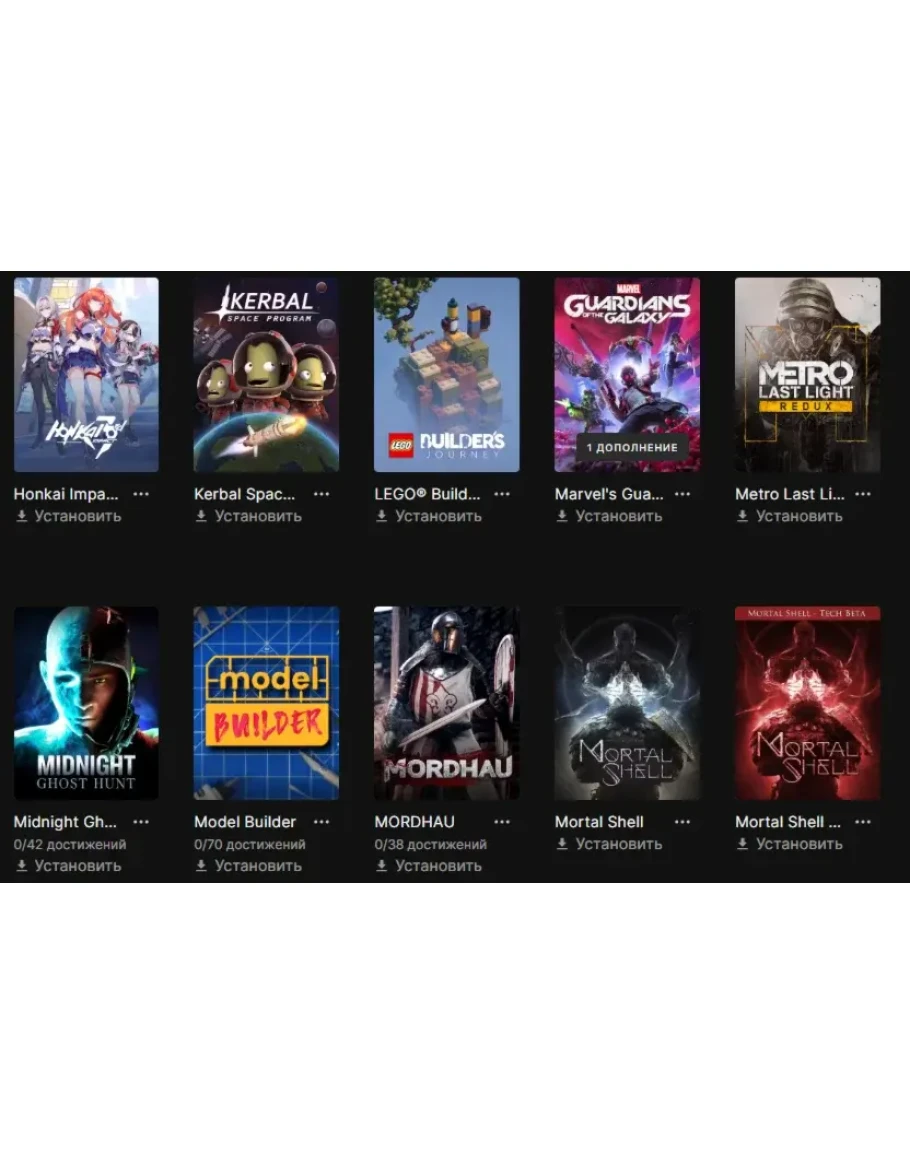This screenshot has height=1155, width=910.
Task: Open the three-dot menu for Model Builder
Action: pyautogui.click(x=321, y=822)
